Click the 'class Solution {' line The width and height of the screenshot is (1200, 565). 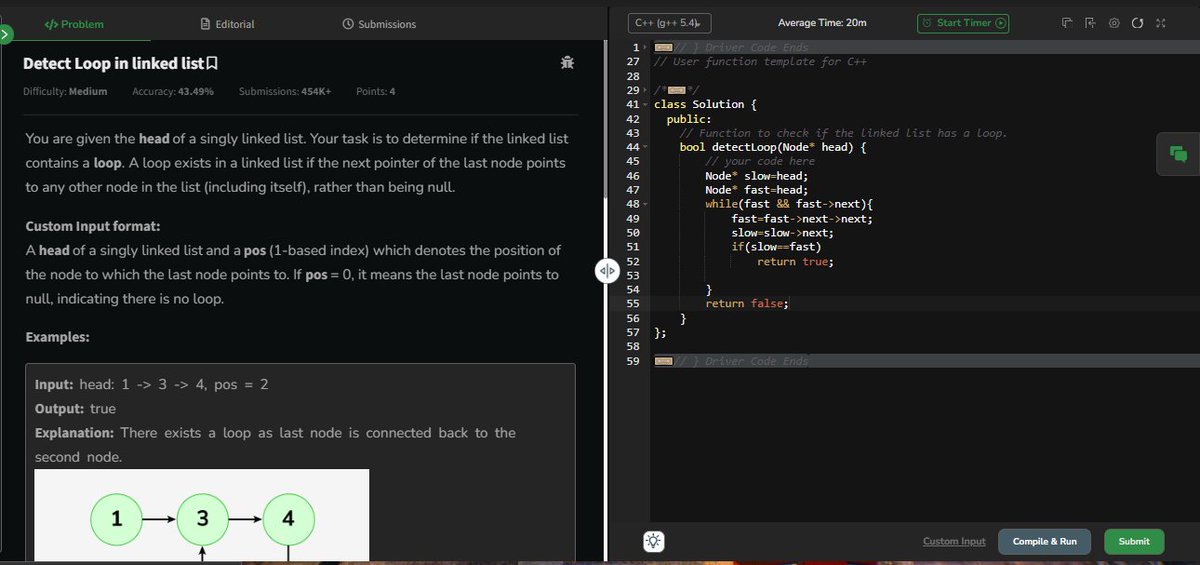705,105
